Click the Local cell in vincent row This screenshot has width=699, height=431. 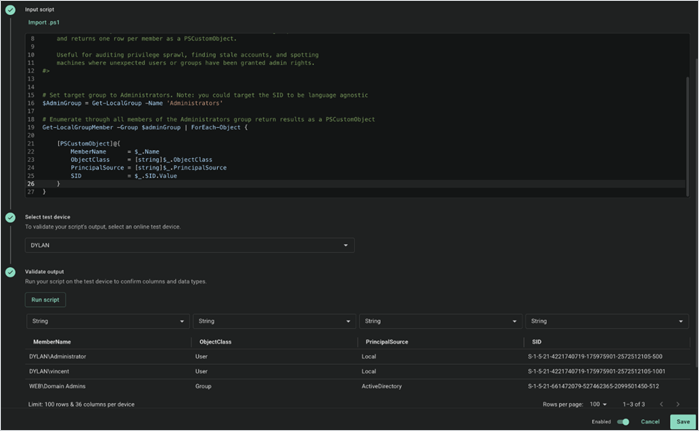(x=369, y=371)
